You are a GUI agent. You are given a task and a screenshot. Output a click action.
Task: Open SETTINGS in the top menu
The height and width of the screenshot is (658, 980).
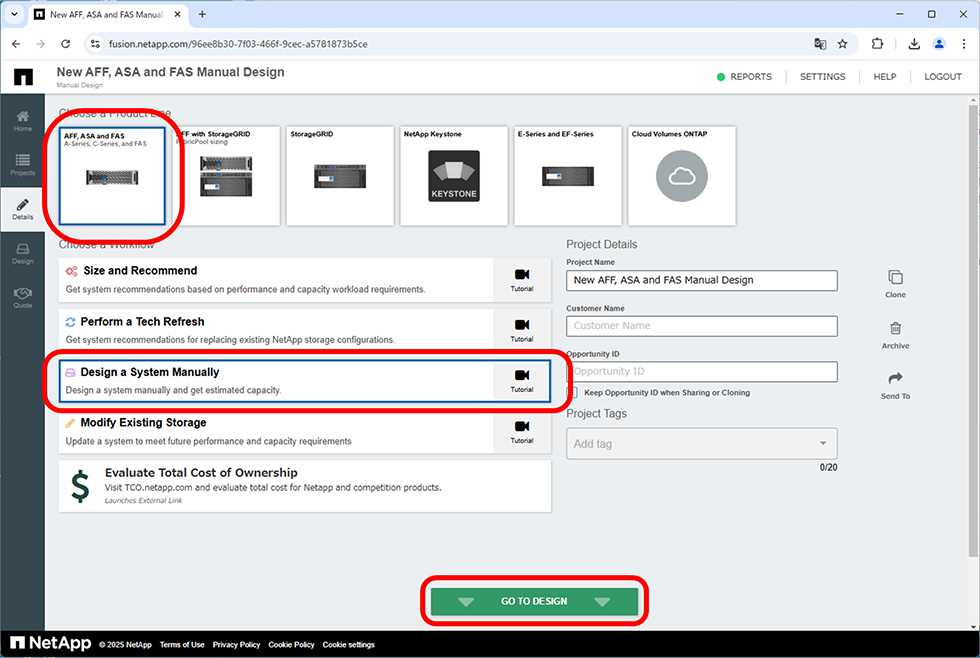click(x=822, y=76)
